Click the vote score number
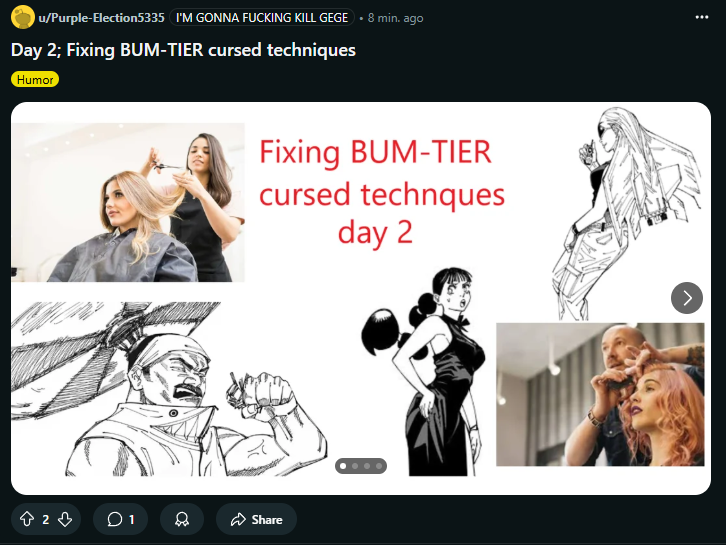The height and width of the screenshot is (545, 726). (x=45, y=520)
